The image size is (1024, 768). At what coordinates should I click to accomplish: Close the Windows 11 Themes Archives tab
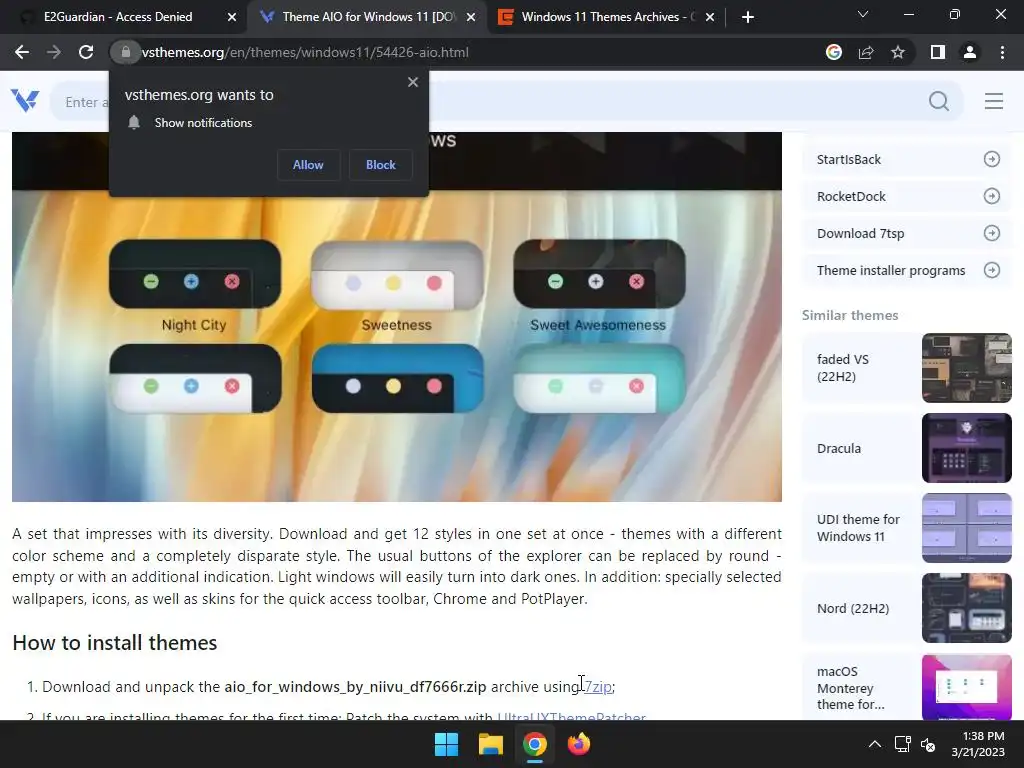tap(710, 17)
